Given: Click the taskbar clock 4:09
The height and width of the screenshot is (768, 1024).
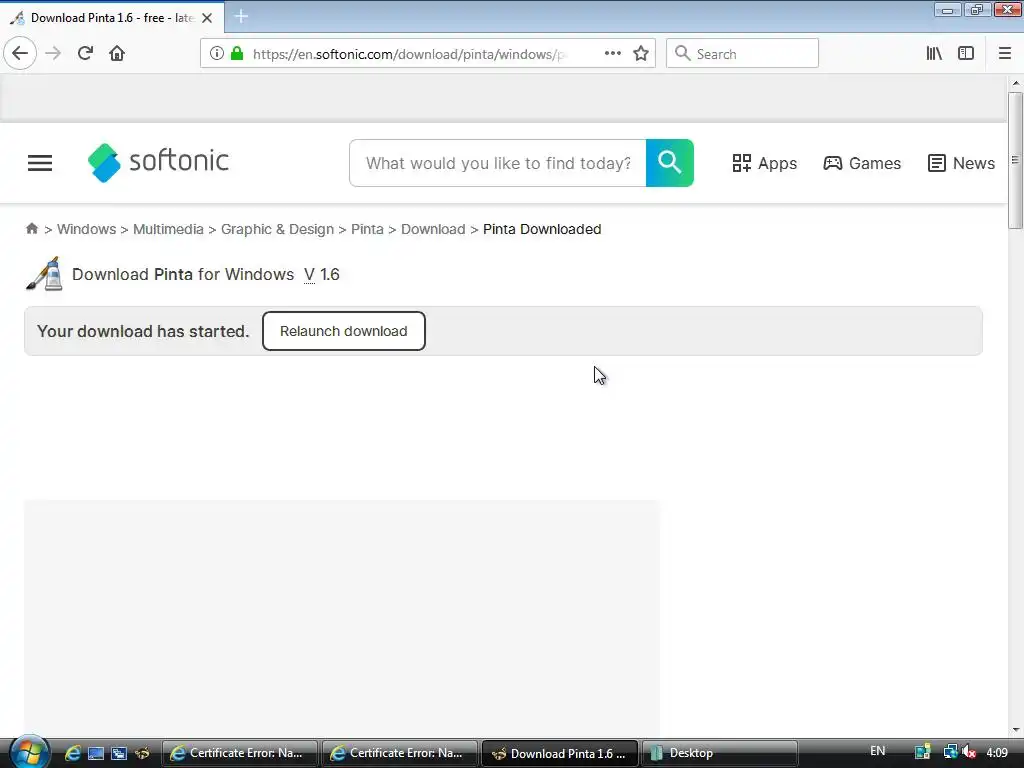Looking at the screenshot, I should pyautogui.click(x=997, y=753).
